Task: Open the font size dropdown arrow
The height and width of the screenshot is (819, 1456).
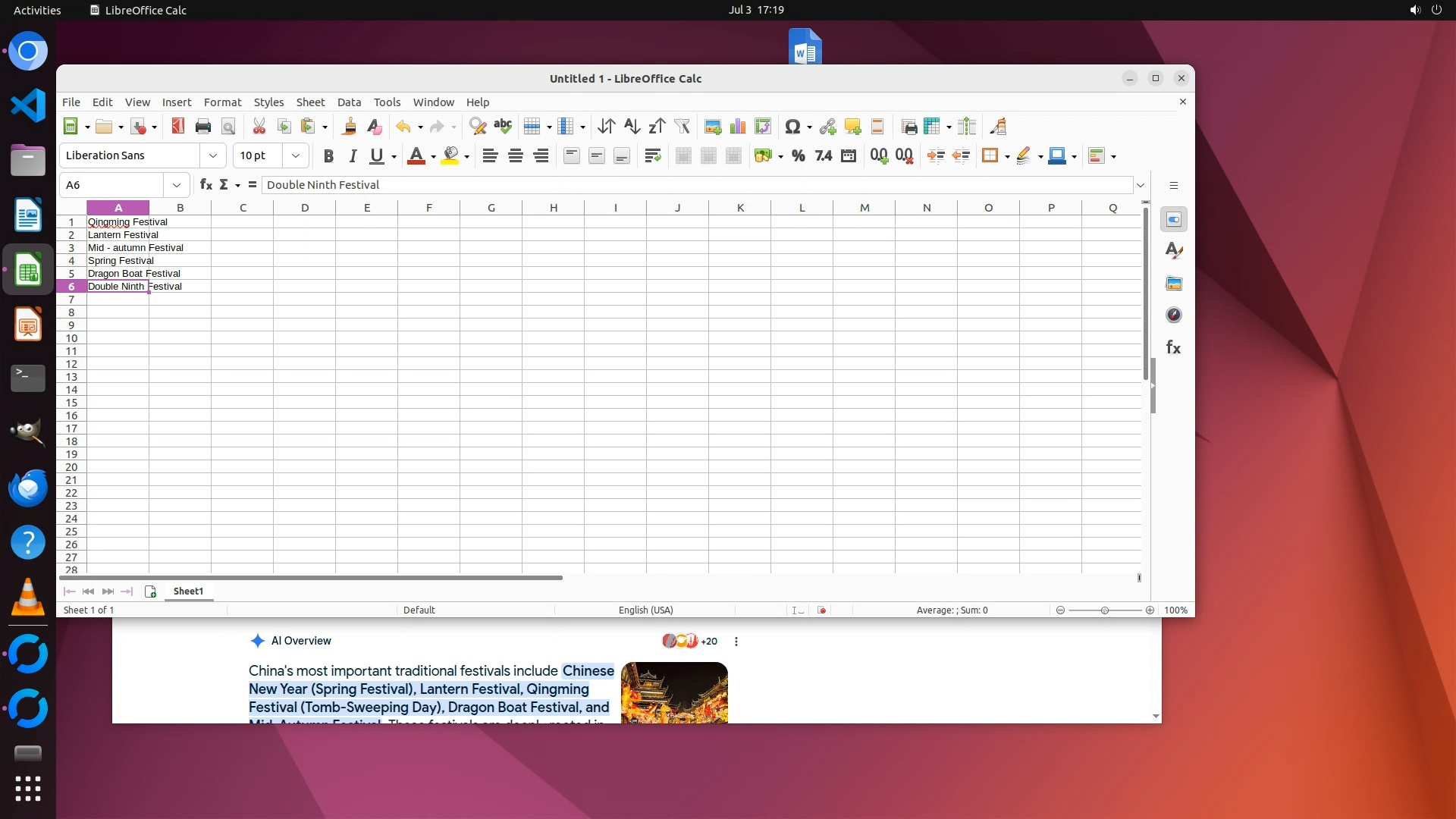Action: point(296,155)
